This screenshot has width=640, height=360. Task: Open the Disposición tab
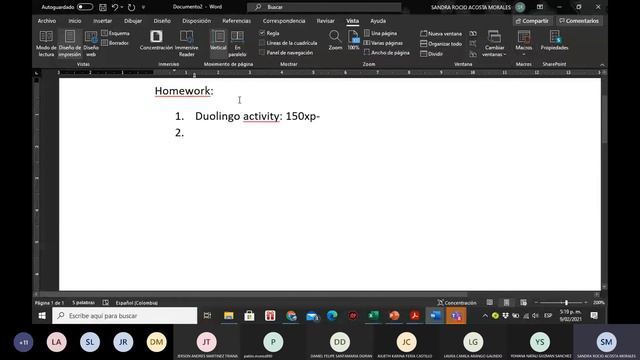pos(197,21)
